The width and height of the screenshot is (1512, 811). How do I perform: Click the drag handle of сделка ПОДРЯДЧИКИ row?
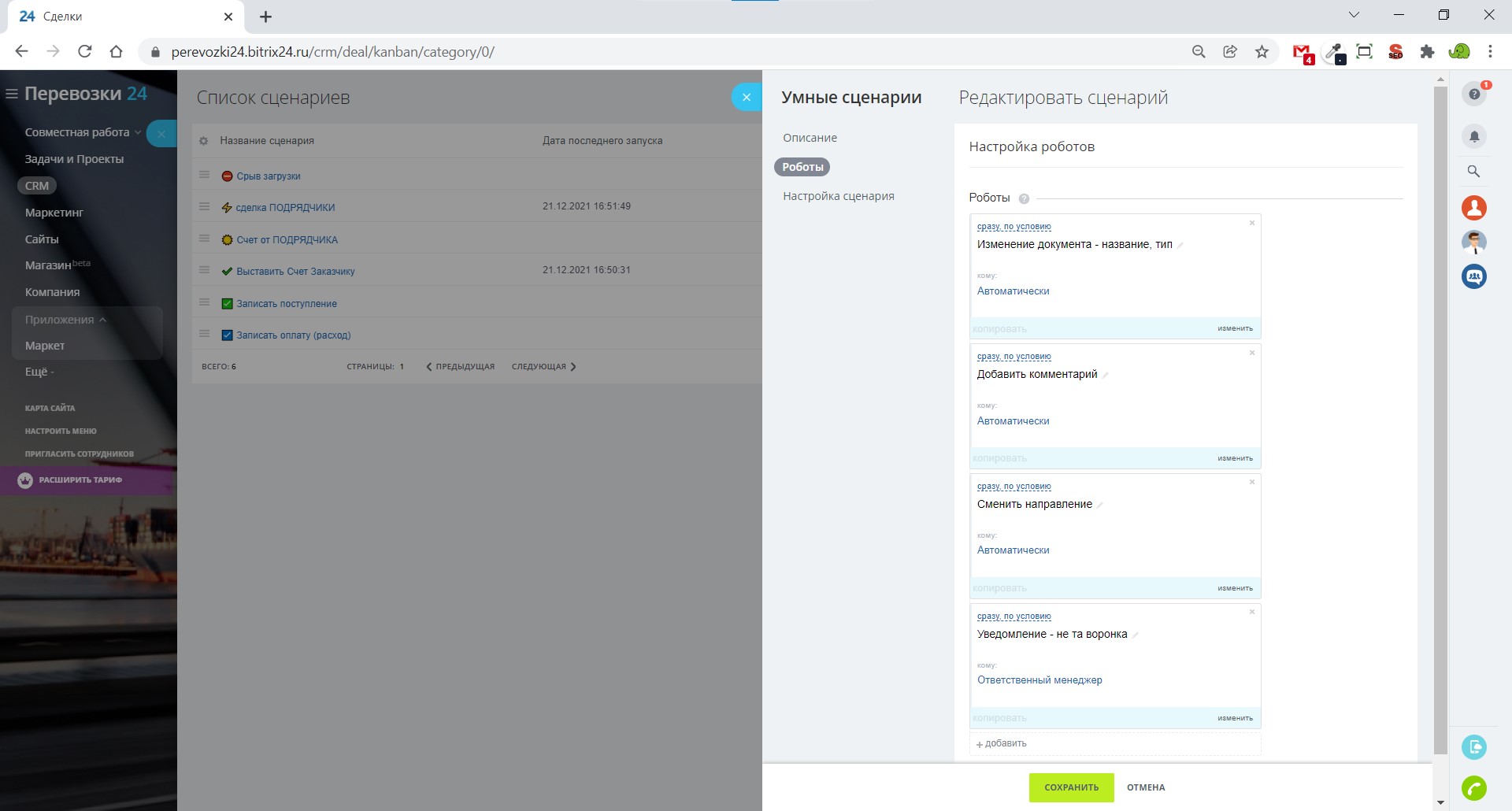(205, 206)
